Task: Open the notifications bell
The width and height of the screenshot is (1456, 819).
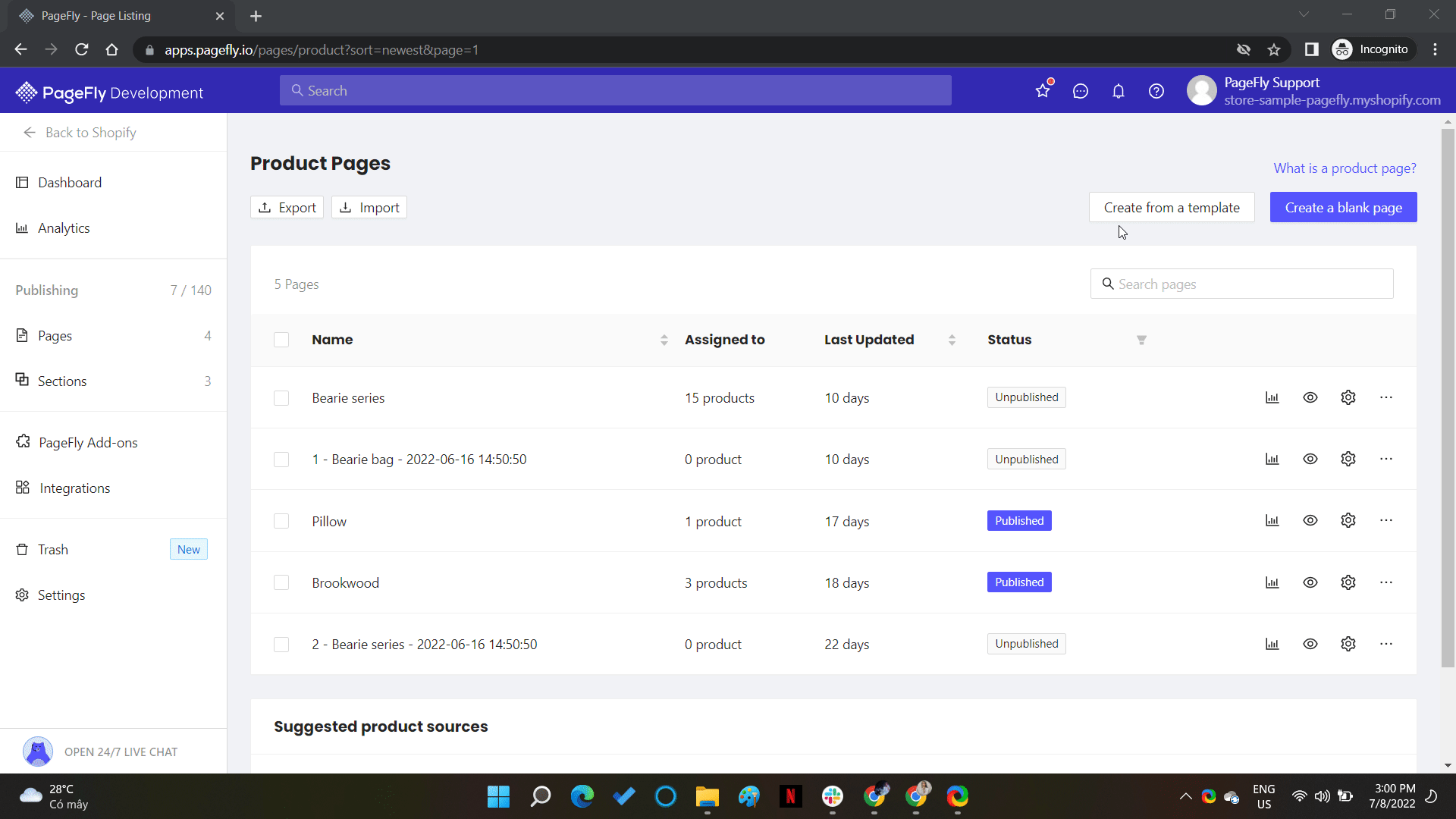Action: point(1119,91)
